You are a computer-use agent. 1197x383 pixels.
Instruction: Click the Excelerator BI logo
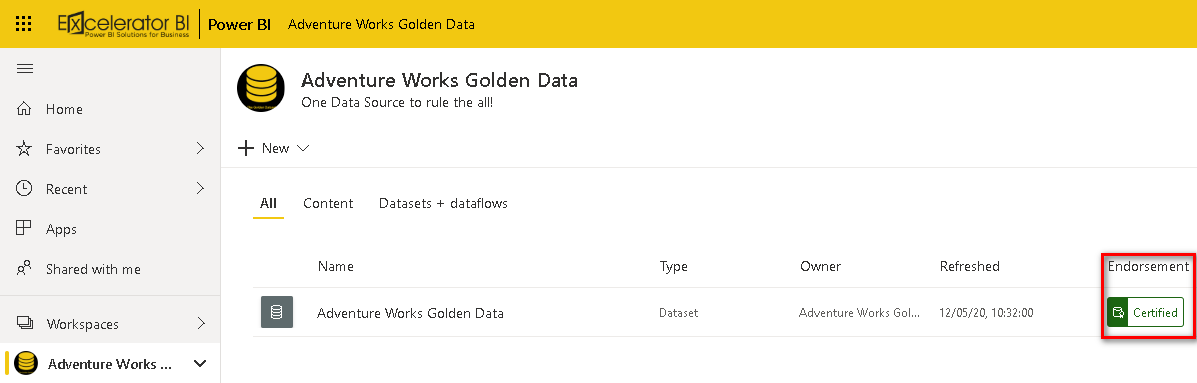124,24
